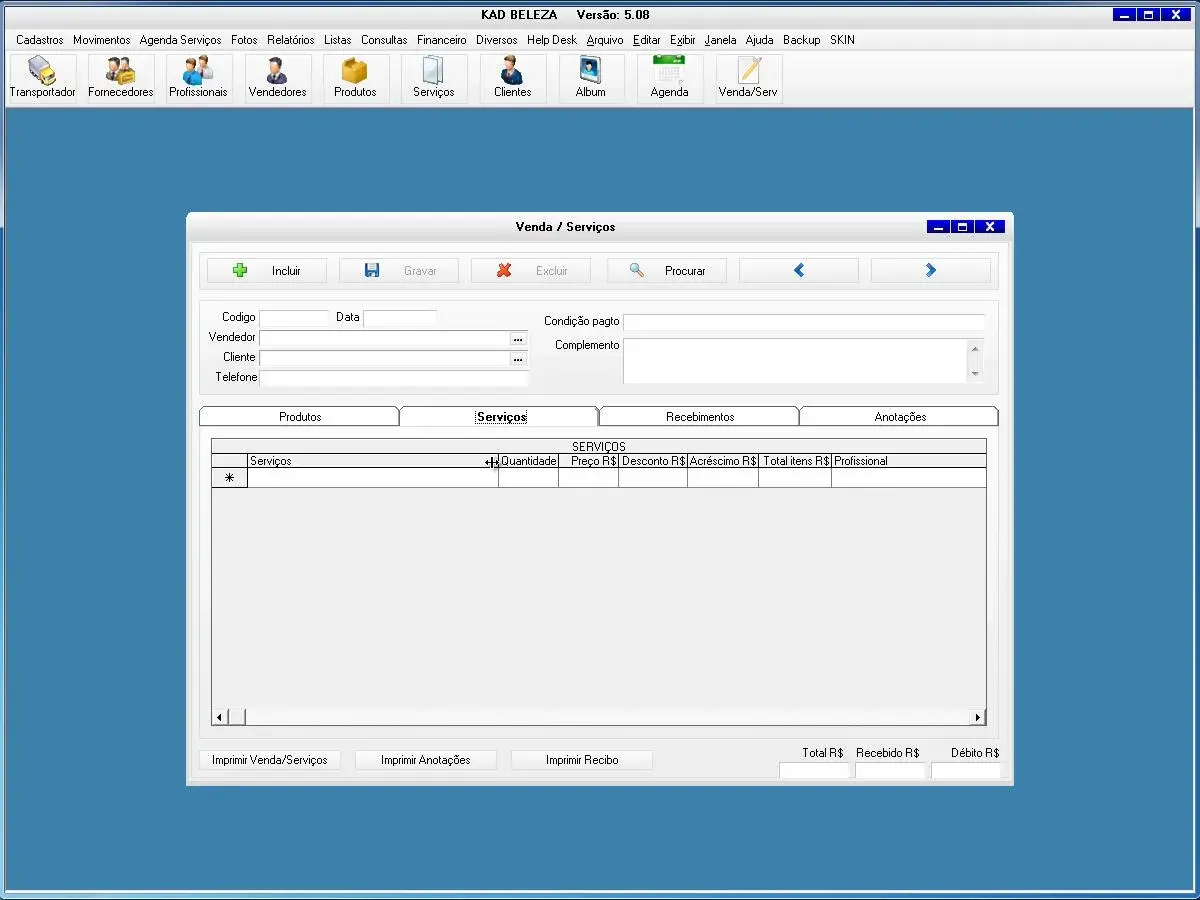
Task: Open the Vendedores toolbar icon
Action: tap(277, 78)
